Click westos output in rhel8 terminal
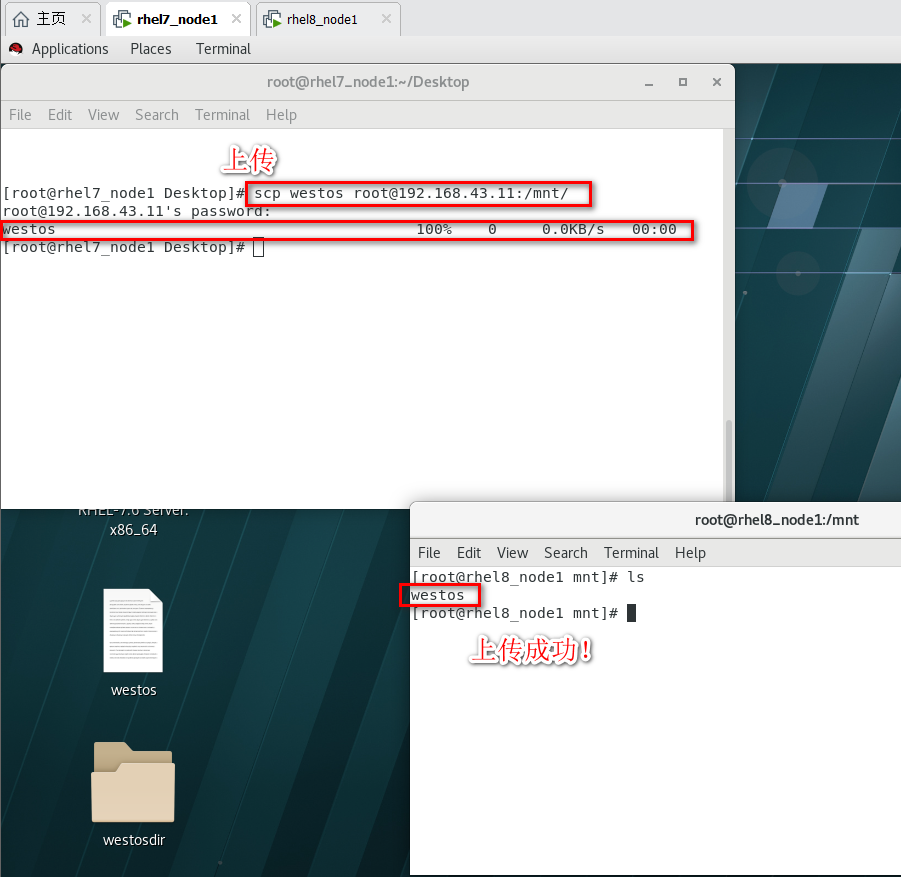Viewport: 901px width, 877px height. click(438, 595)
